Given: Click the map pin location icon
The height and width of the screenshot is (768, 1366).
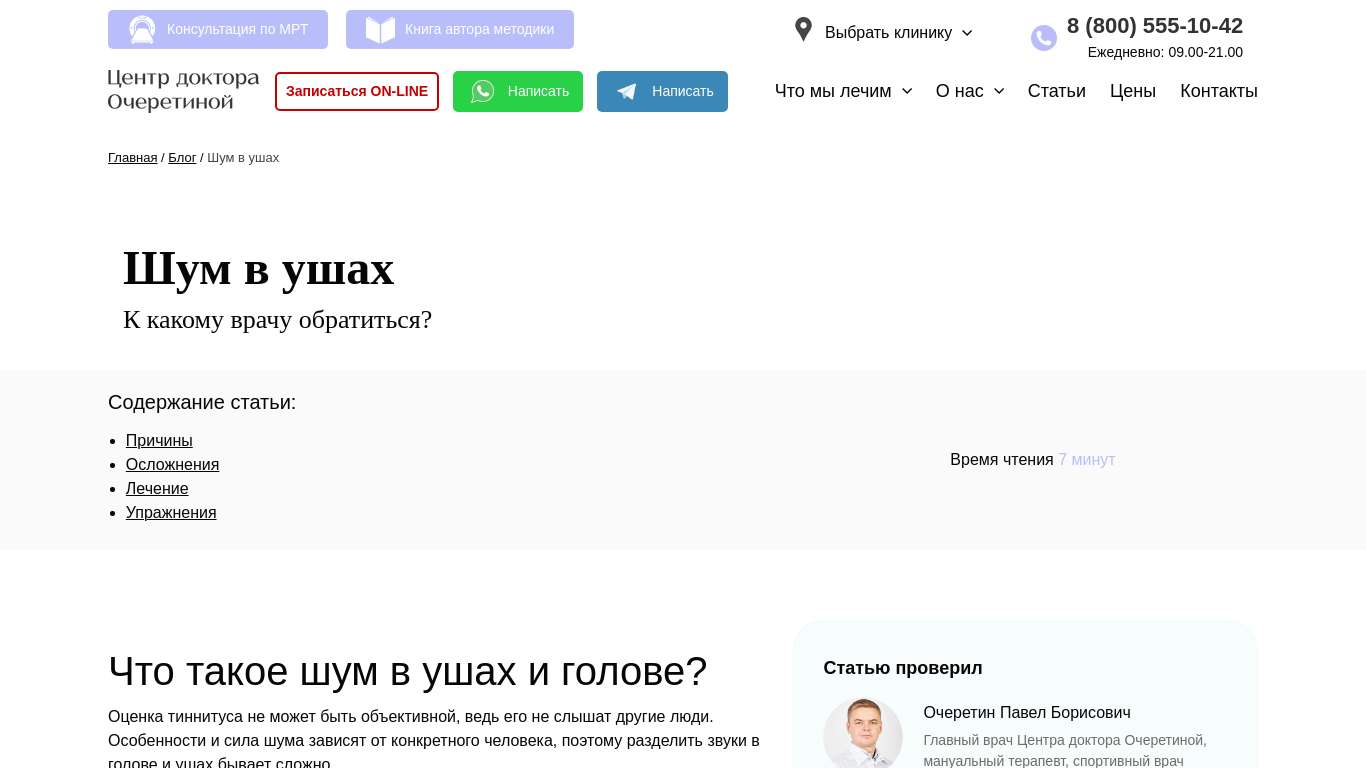Looking at the screenshot, I should click(803, 30).
